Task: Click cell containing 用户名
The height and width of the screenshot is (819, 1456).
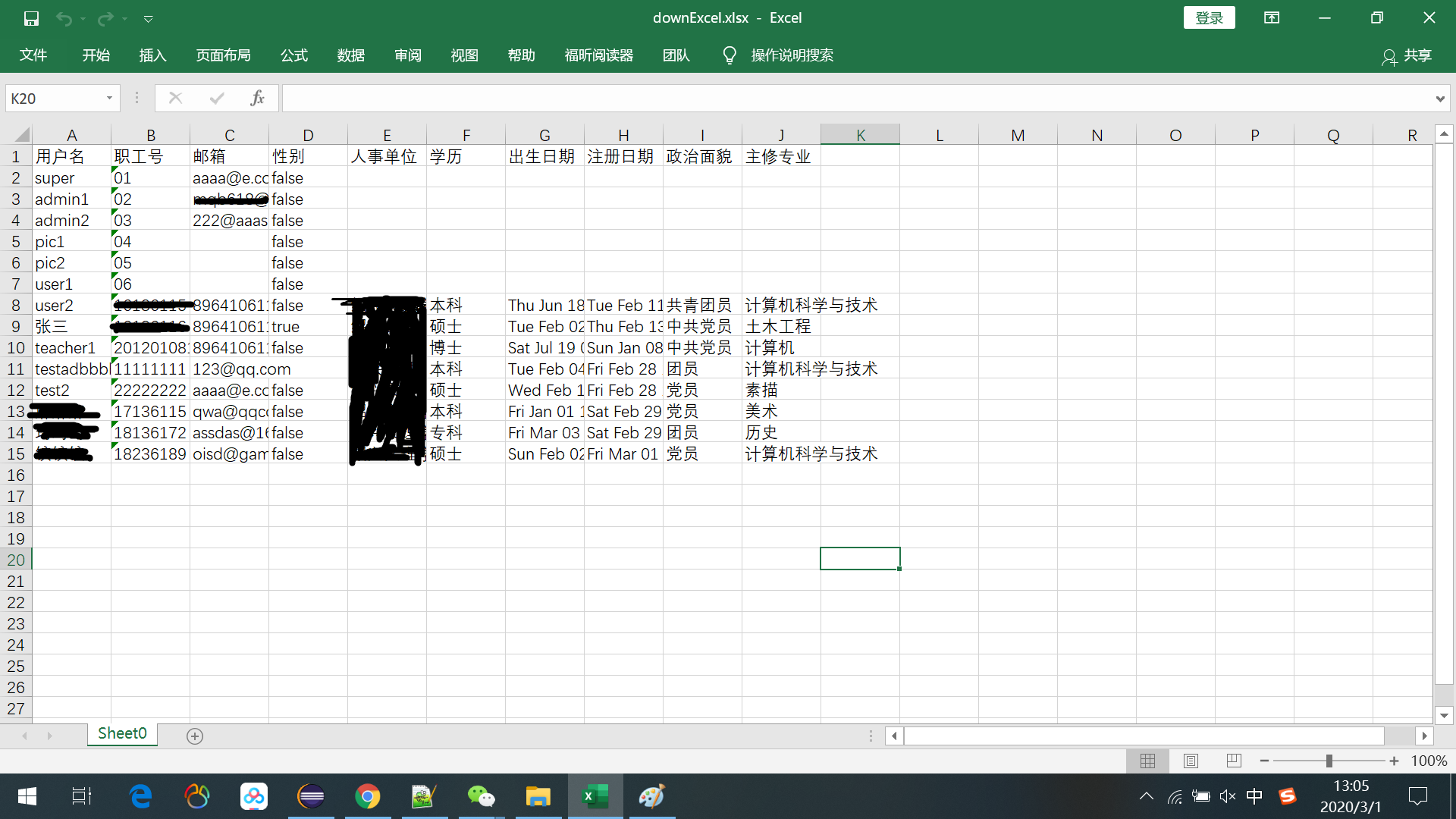Action: click(72, 156)
